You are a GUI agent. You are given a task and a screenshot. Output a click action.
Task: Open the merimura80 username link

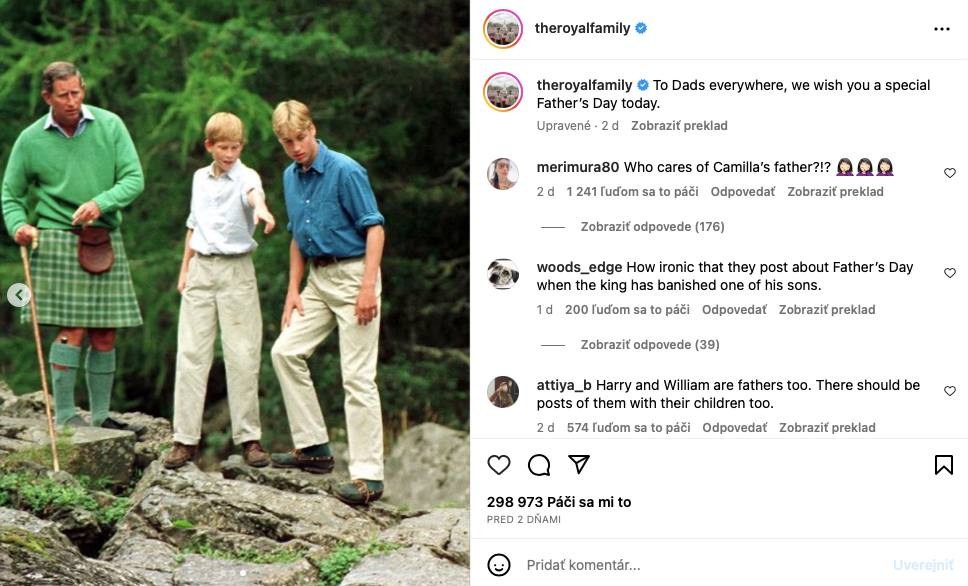[578, 166]
